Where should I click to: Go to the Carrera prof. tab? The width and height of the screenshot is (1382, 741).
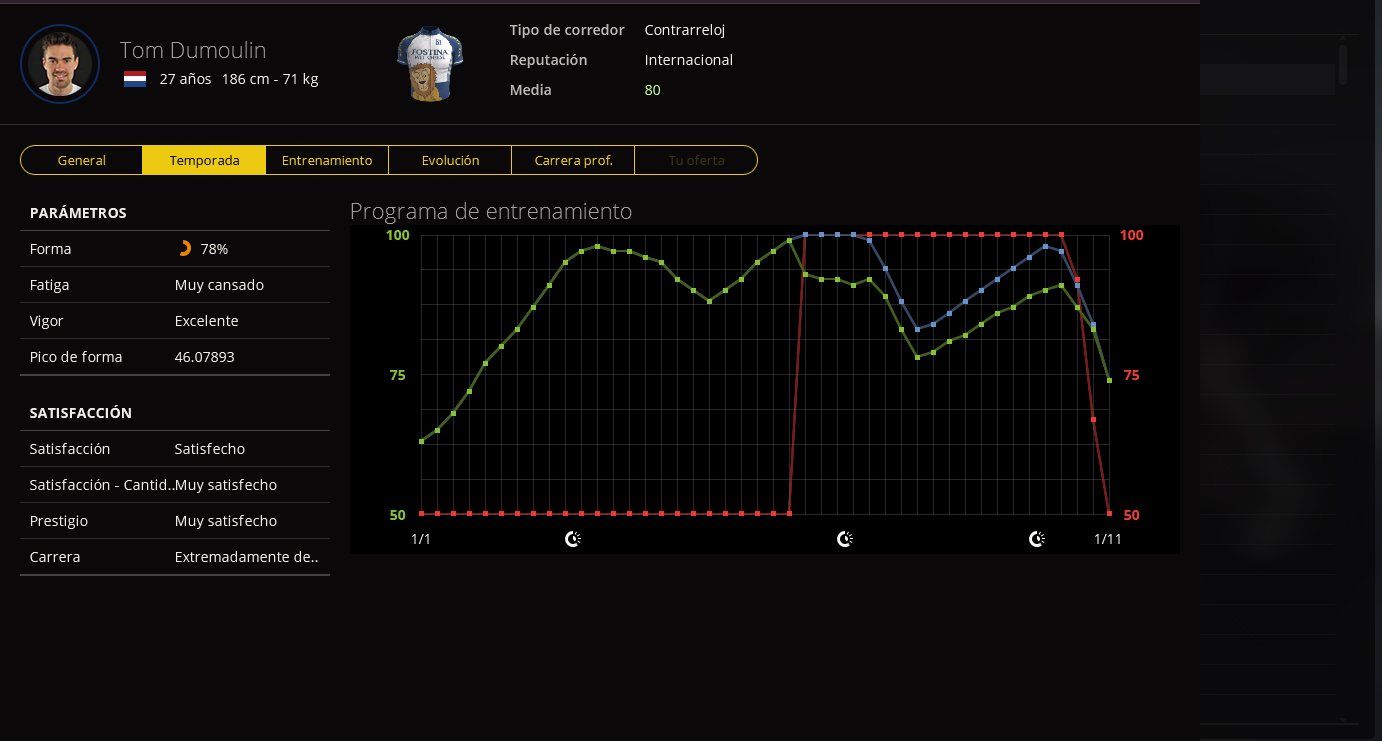click(573, 160)
